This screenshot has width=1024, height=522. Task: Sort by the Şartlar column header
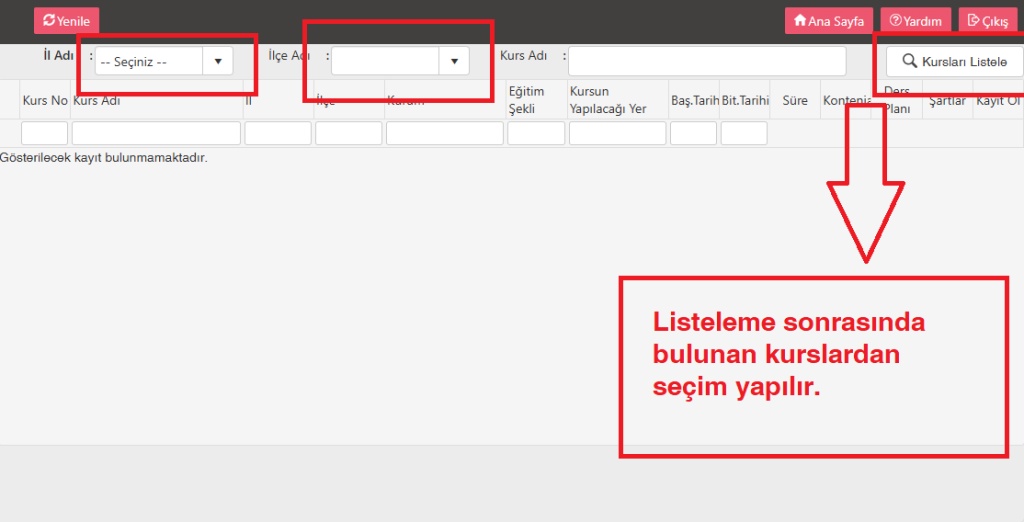click(x=947, y=101)
